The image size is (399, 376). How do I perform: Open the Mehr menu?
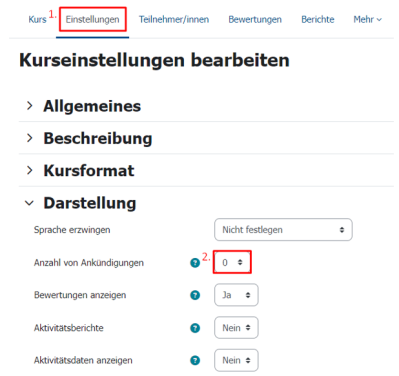(x=367, y=20)
